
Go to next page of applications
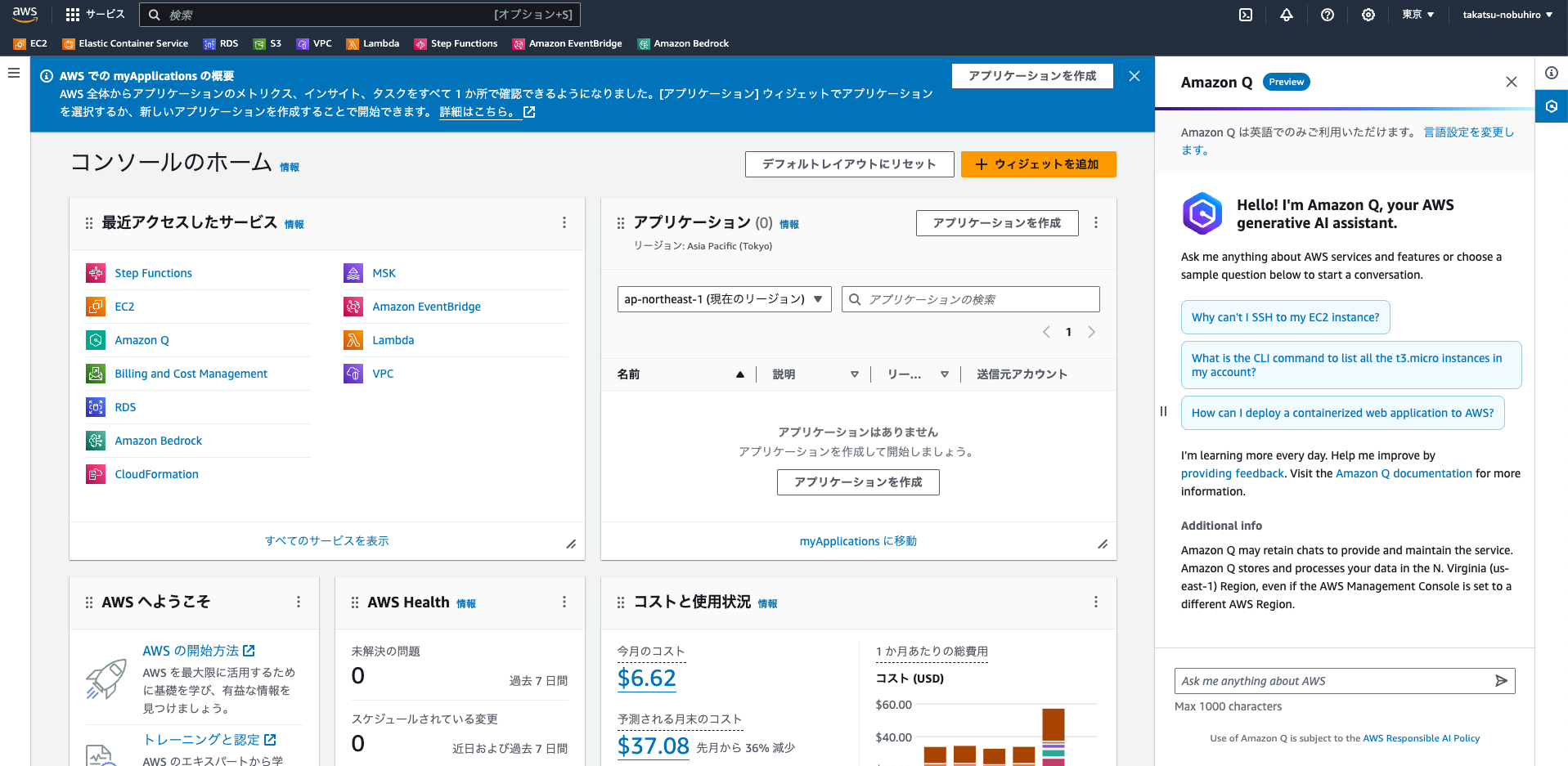click(1091, 332)
